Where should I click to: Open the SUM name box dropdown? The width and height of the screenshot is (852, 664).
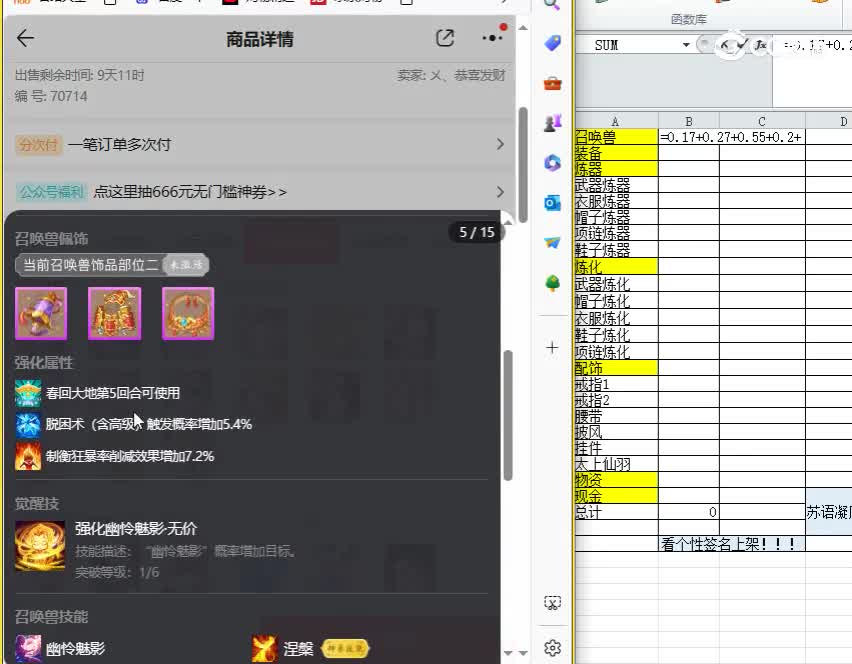coord(686,44)
